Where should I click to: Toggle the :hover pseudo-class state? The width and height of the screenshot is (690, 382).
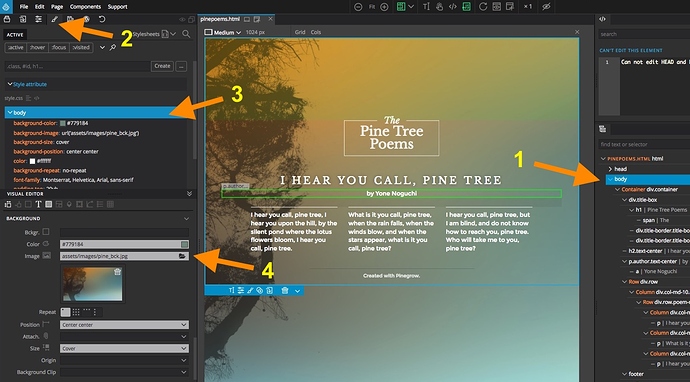click(x=37, y=48)
